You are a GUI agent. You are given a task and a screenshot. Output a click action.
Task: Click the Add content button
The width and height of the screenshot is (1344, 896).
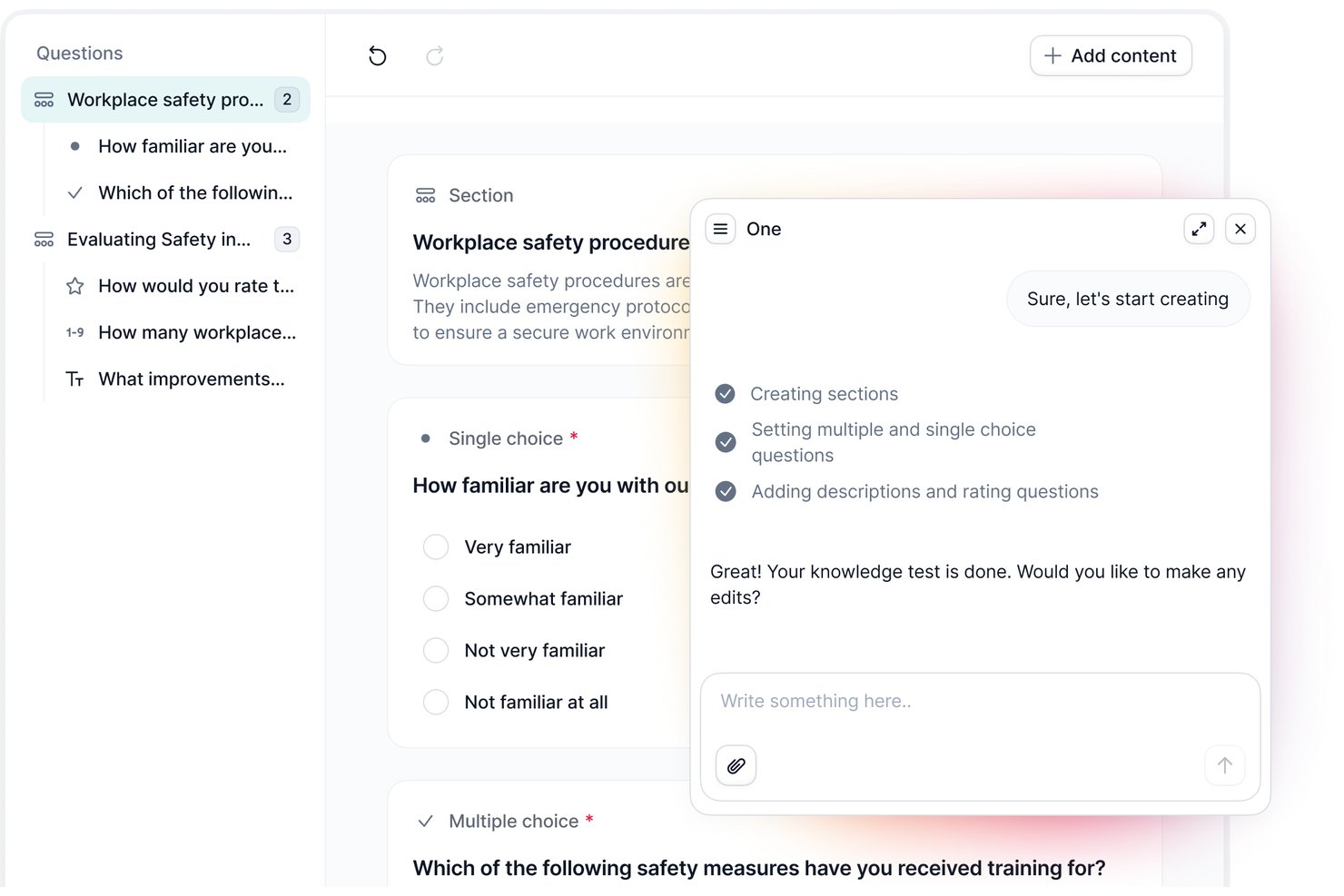pos(1111,55)
